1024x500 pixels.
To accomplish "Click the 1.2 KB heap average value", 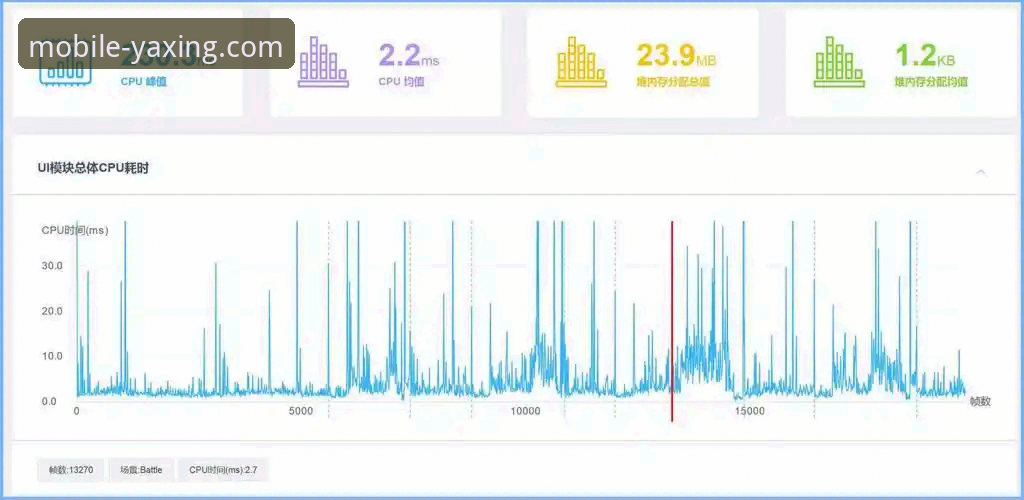I will (924, 56).
